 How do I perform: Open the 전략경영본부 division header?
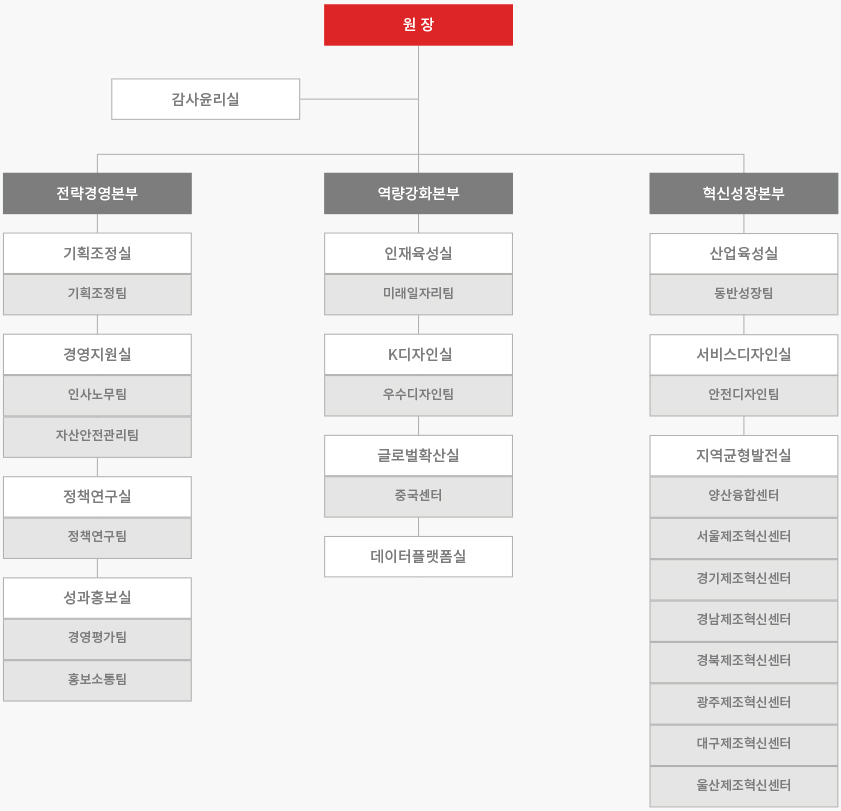pos(97,193)
